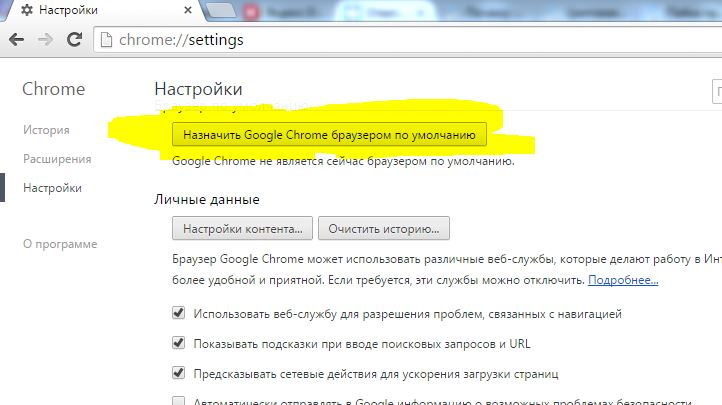Image resolution: width=722 pixels, height=405 pixels.
Task: Click the page icon in address bar
Action: 106,40
